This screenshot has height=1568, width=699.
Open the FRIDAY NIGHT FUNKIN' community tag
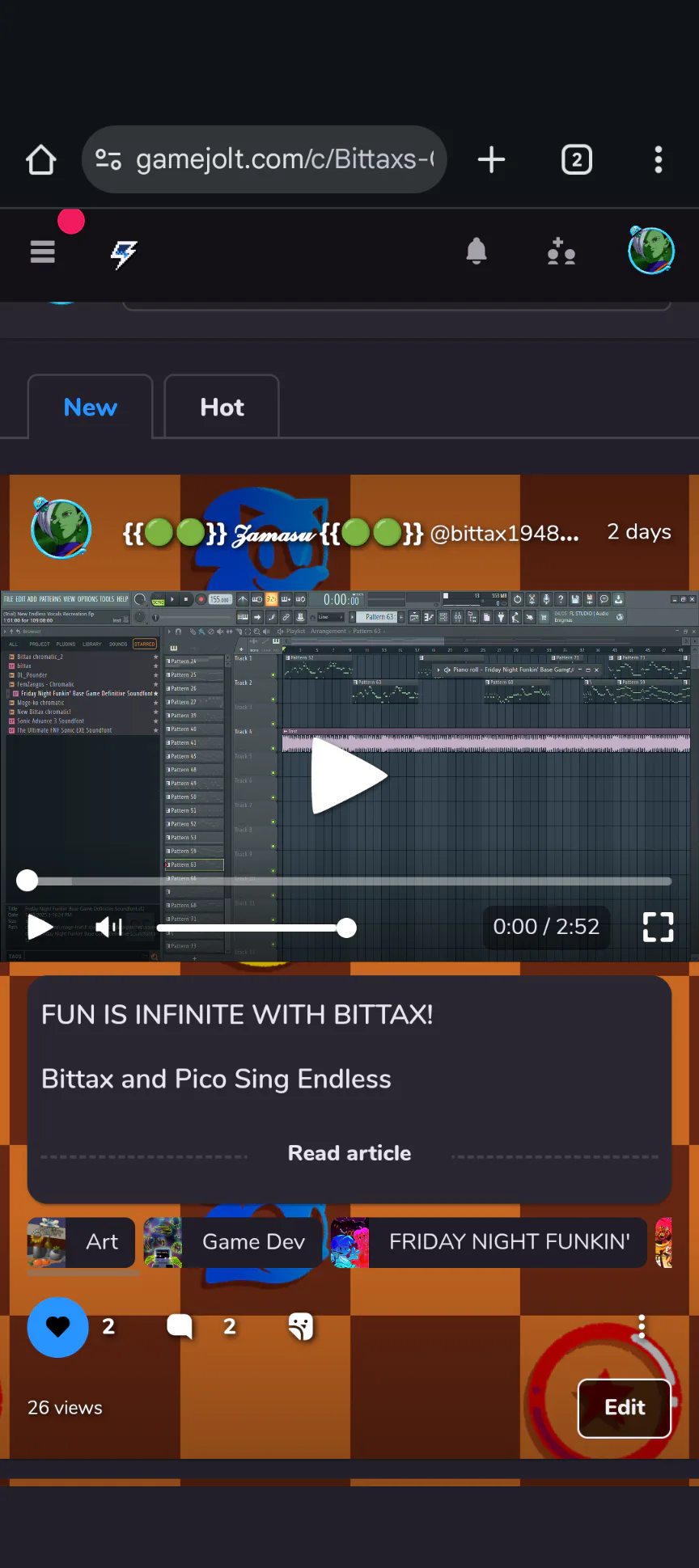(489, 1242)
